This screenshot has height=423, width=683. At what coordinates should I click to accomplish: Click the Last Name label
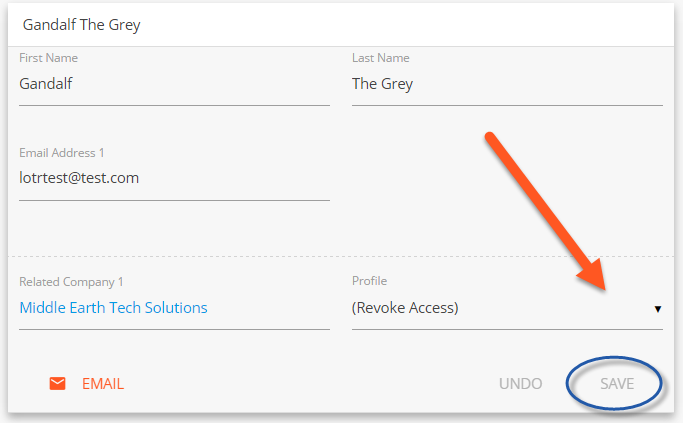(x=381, y=58)
